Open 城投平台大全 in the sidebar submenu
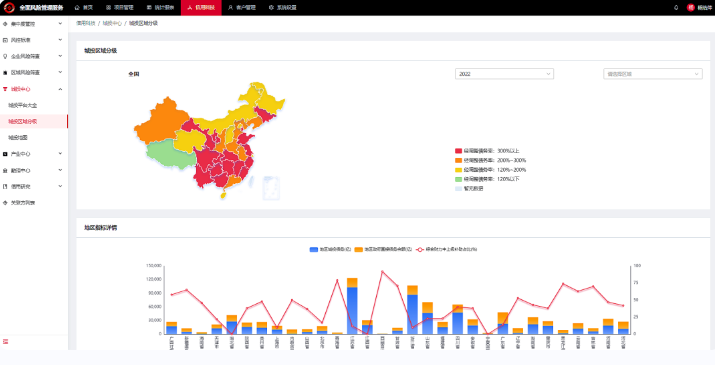This screenshot has height=365, width=715. pyautogui.click(x=23, y=105)
